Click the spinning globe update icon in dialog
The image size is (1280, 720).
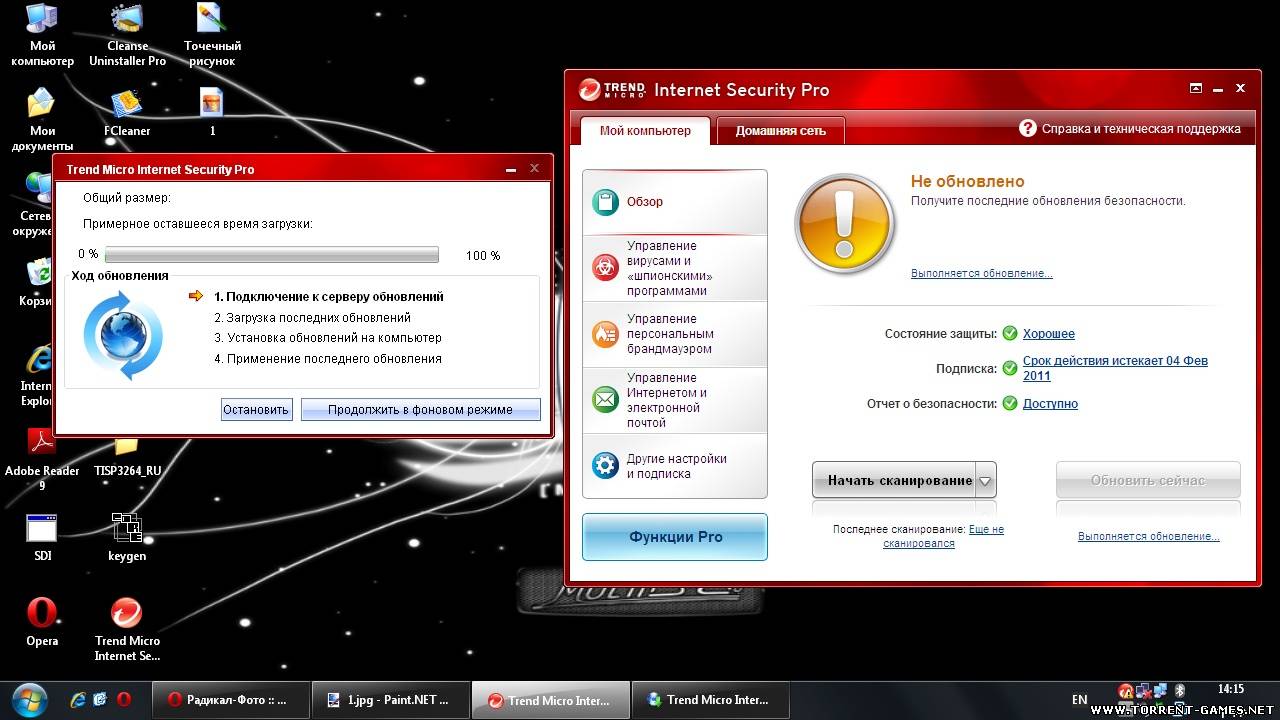point(123,336)
